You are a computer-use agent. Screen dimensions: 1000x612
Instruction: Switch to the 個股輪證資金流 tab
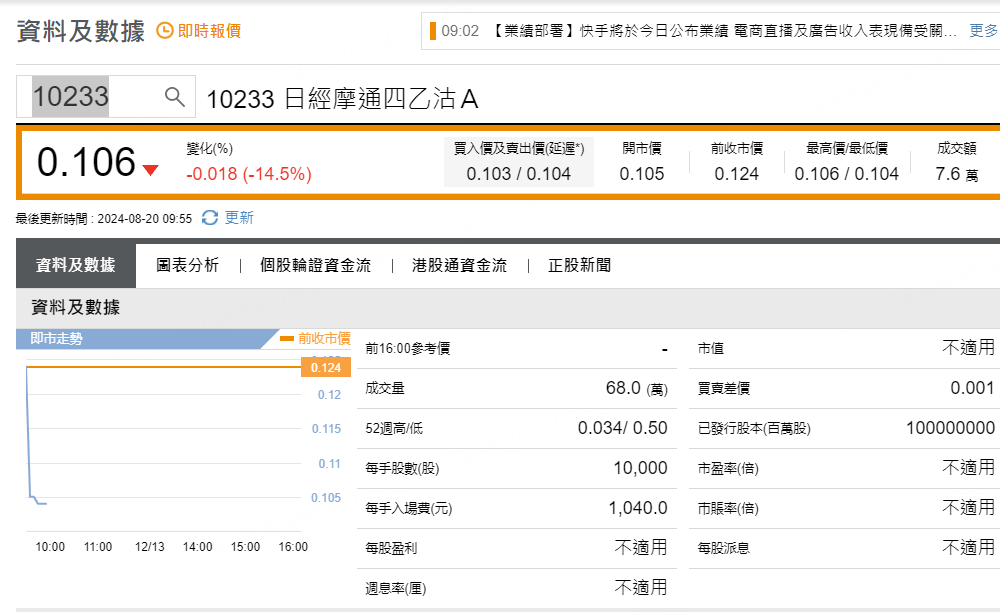coord(316,265)
